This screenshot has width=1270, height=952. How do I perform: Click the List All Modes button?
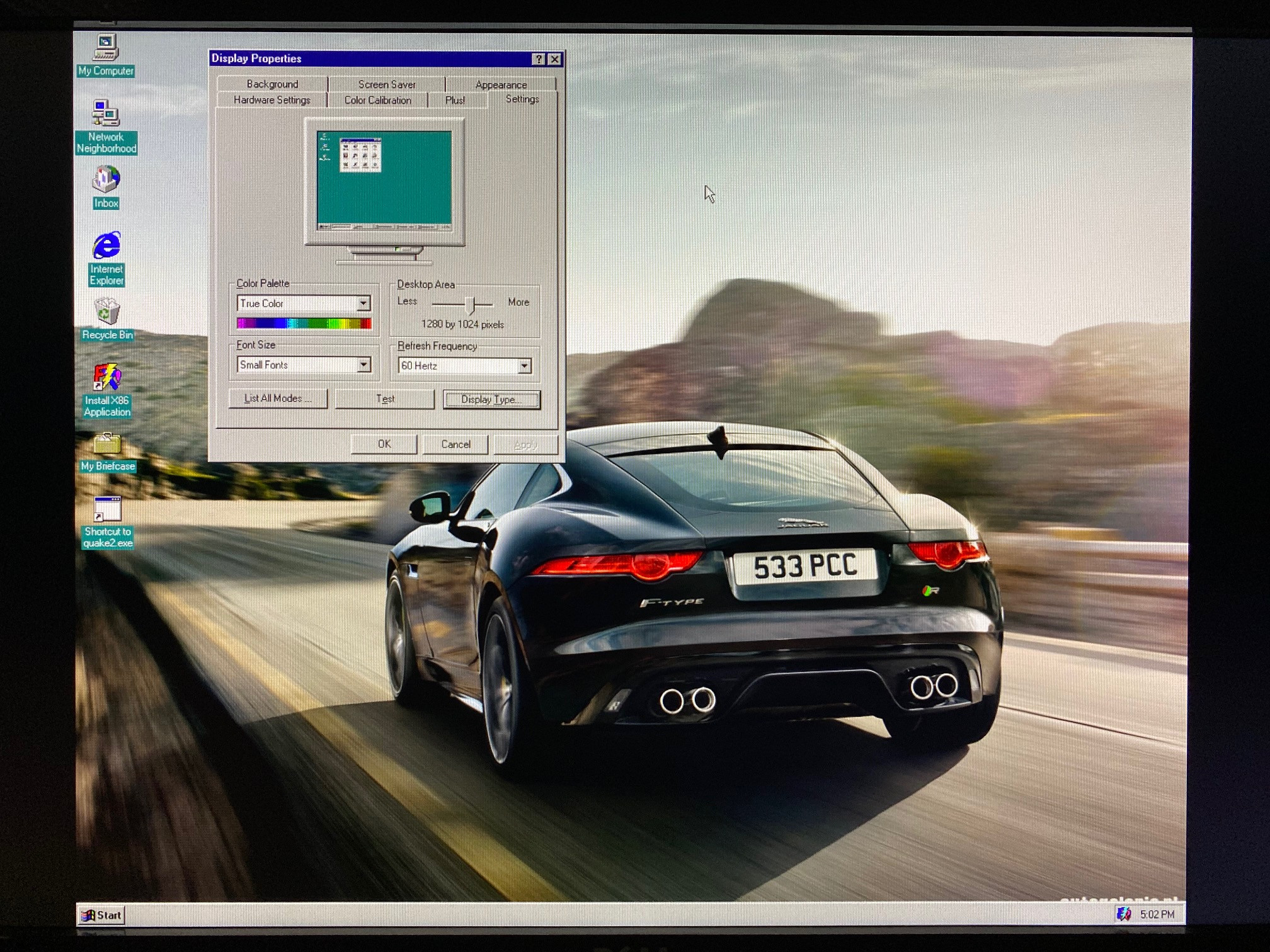pyautogui.click(x=278, y=399)
